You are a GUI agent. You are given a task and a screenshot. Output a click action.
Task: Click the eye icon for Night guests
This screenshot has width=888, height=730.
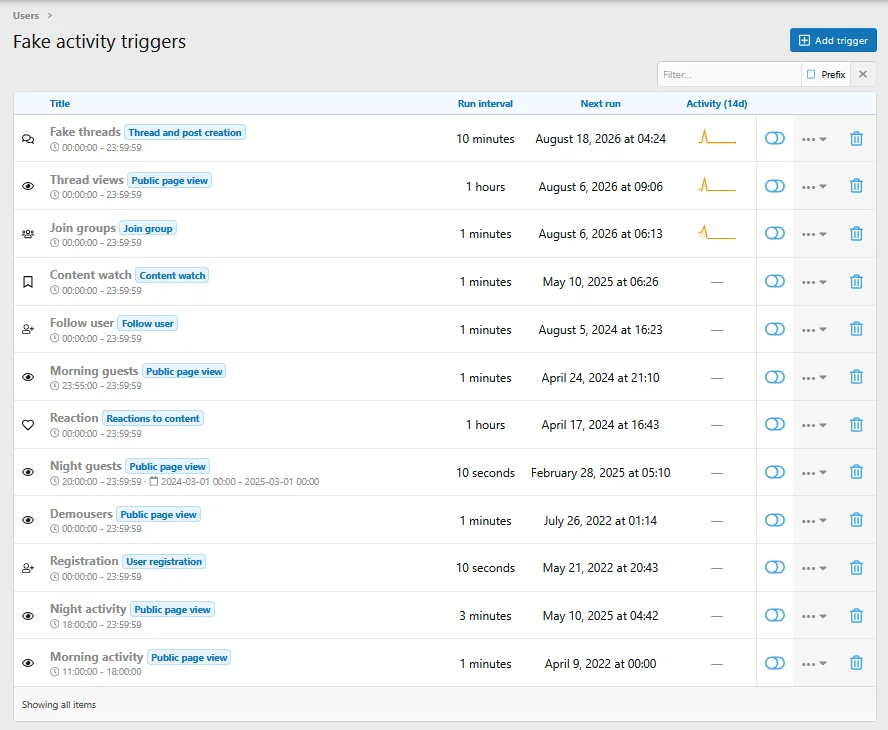click(28, 472)
